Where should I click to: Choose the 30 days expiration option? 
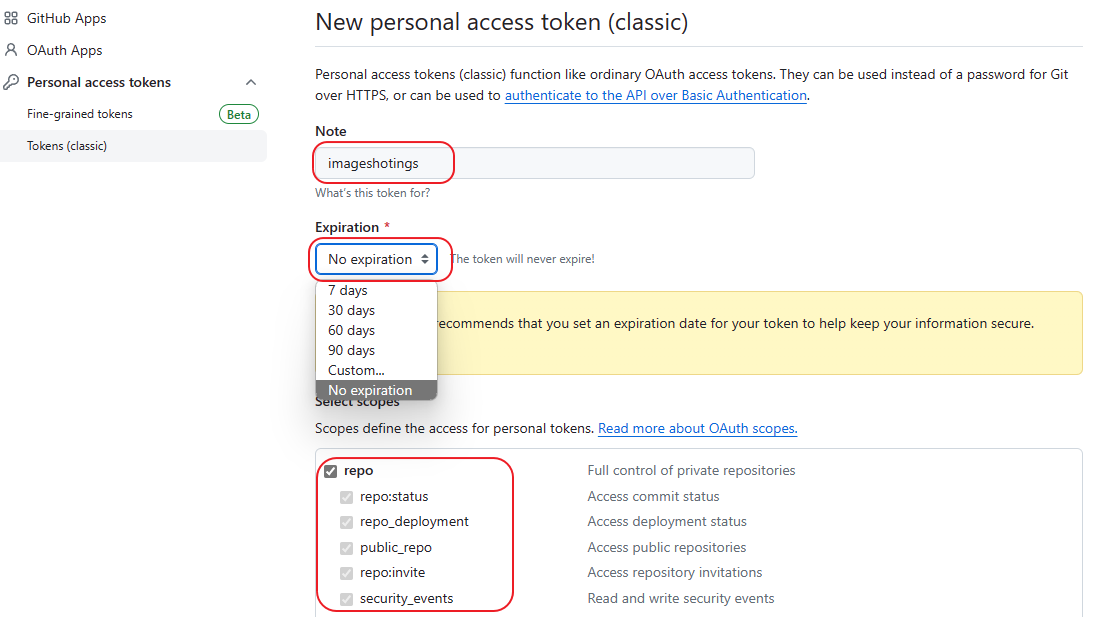(351, 310)
